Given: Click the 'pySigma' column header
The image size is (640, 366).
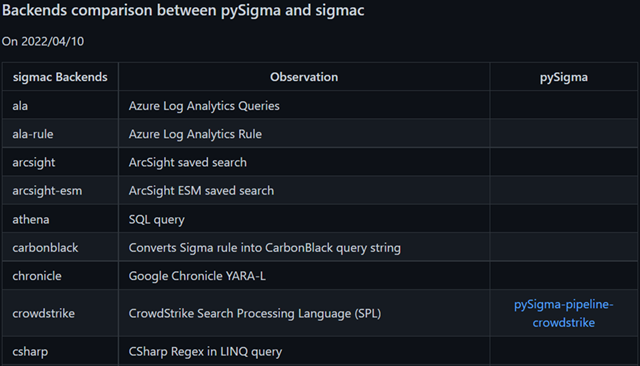Looking at the screenshot, I should click(x=564, y=77).
